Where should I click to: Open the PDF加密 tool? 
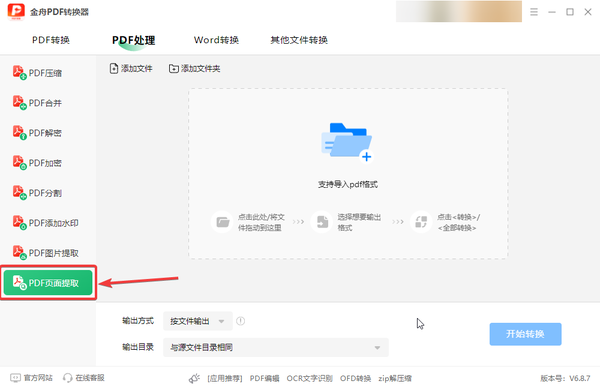[38, 163]
